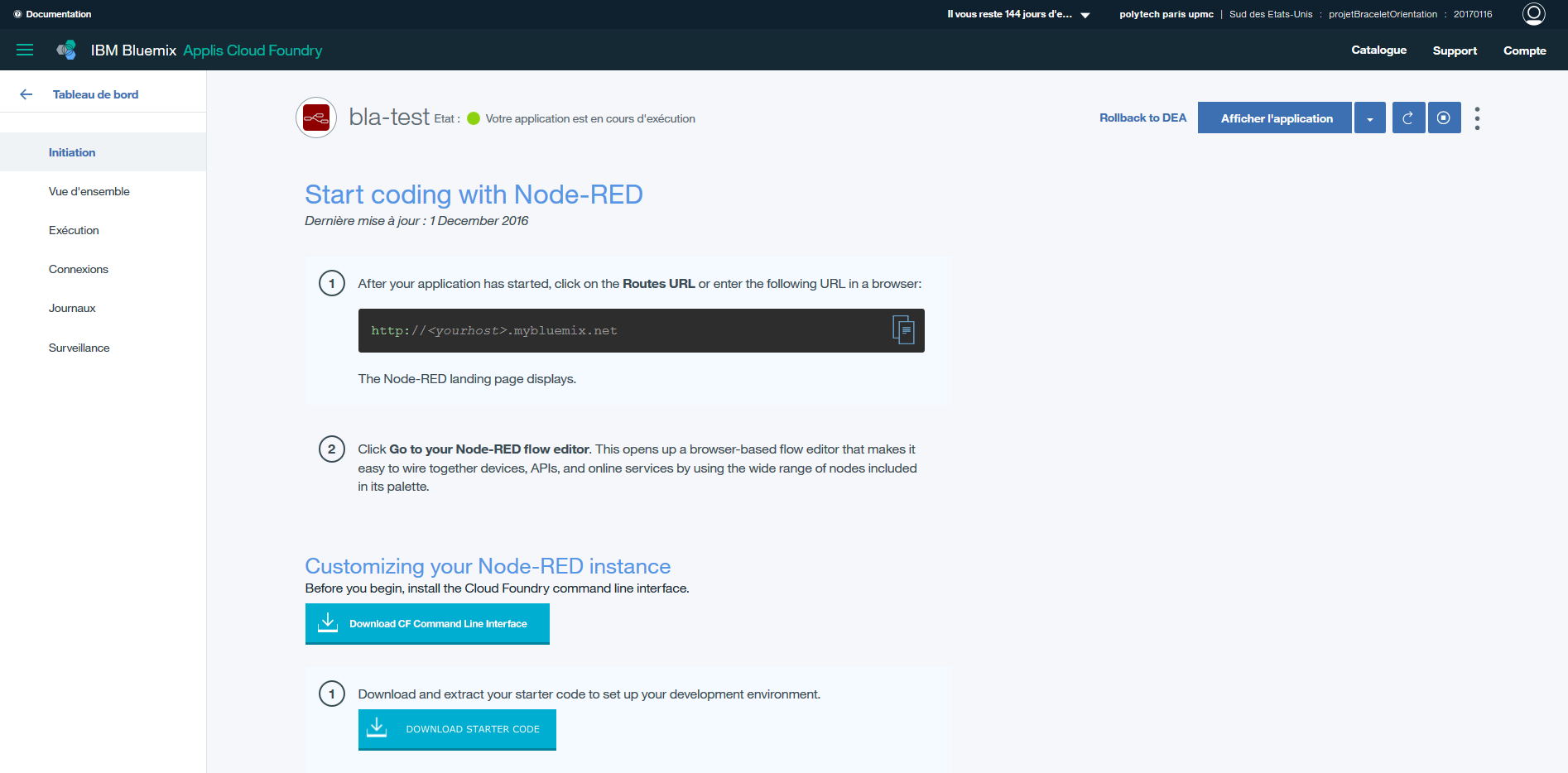Viewport: 1568px width, 773px height.
Task: Open the hamburger navigation menu
Action: click(25, 50)
